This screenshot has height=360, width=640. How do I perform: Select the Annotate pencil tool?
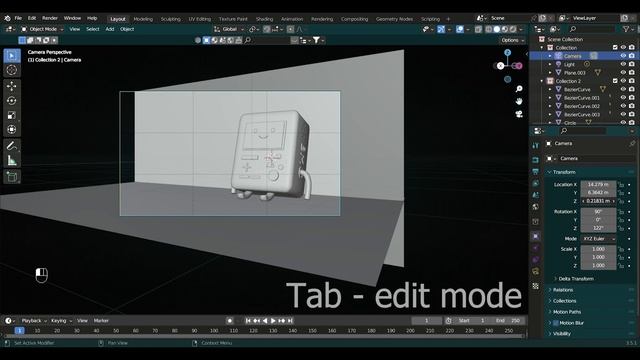click(x=11, y=146)
